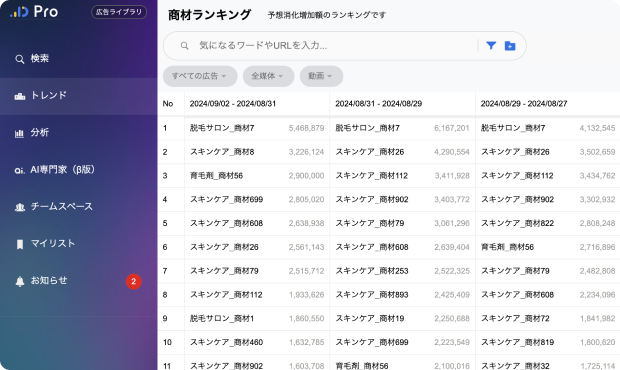Select スキンケア_商材32 in rank 11
Viewport: 620px width, 370px height.
[x=515, y=366]
